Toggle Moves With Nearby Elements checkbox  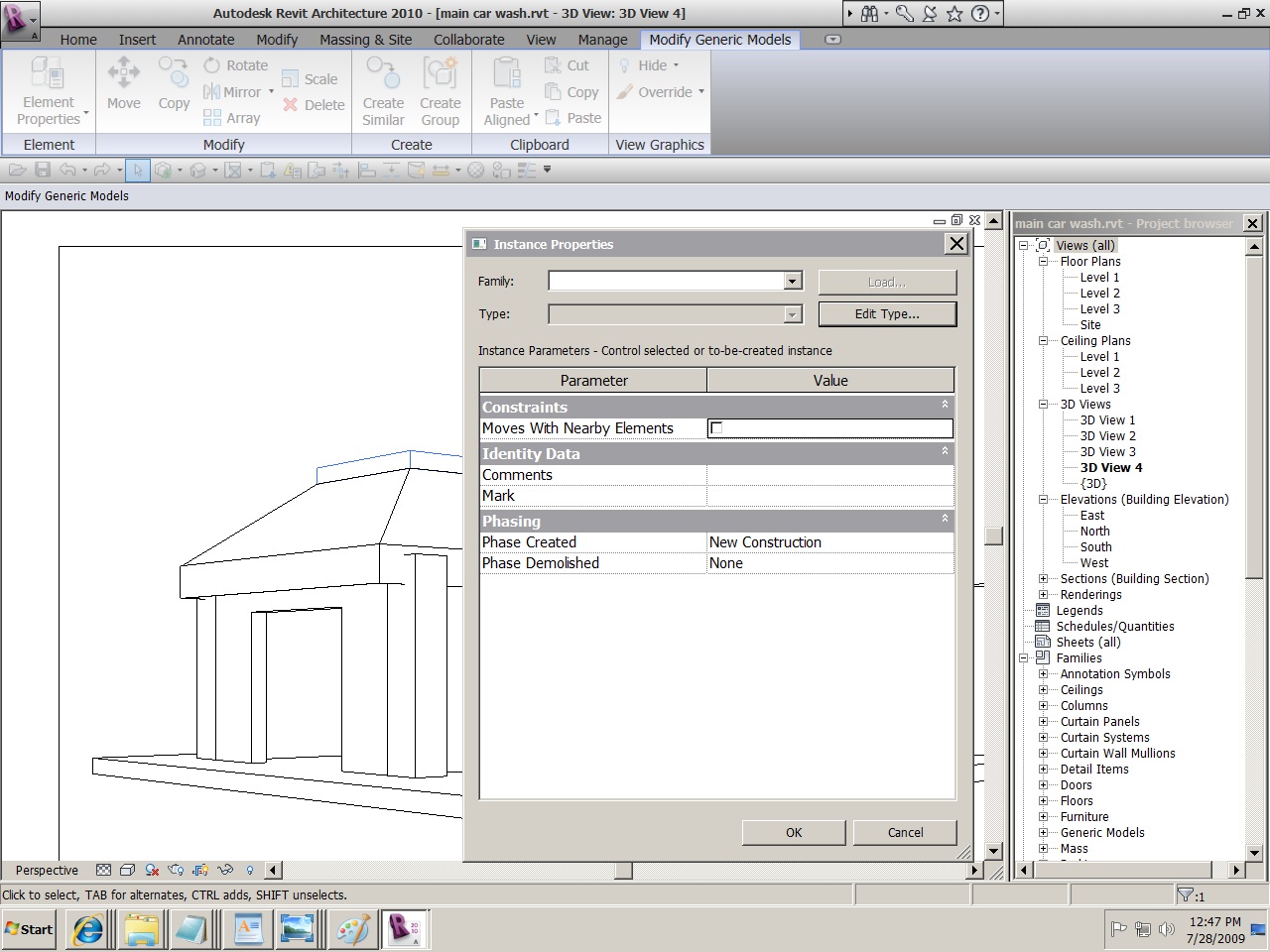[x=716, y=428]
